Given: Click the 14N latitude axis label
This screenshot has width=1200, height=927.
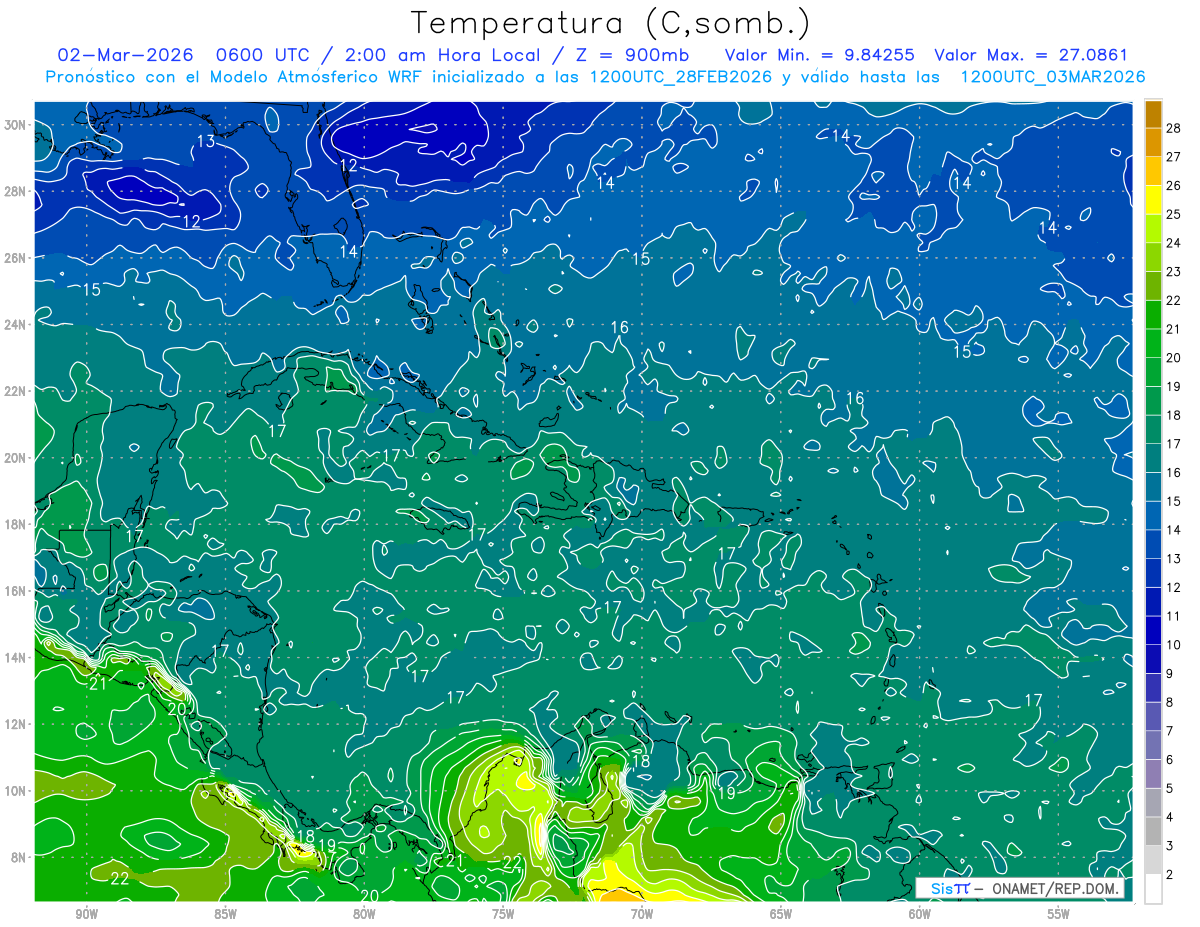Looking at the screenshot, I should point(16,657).
